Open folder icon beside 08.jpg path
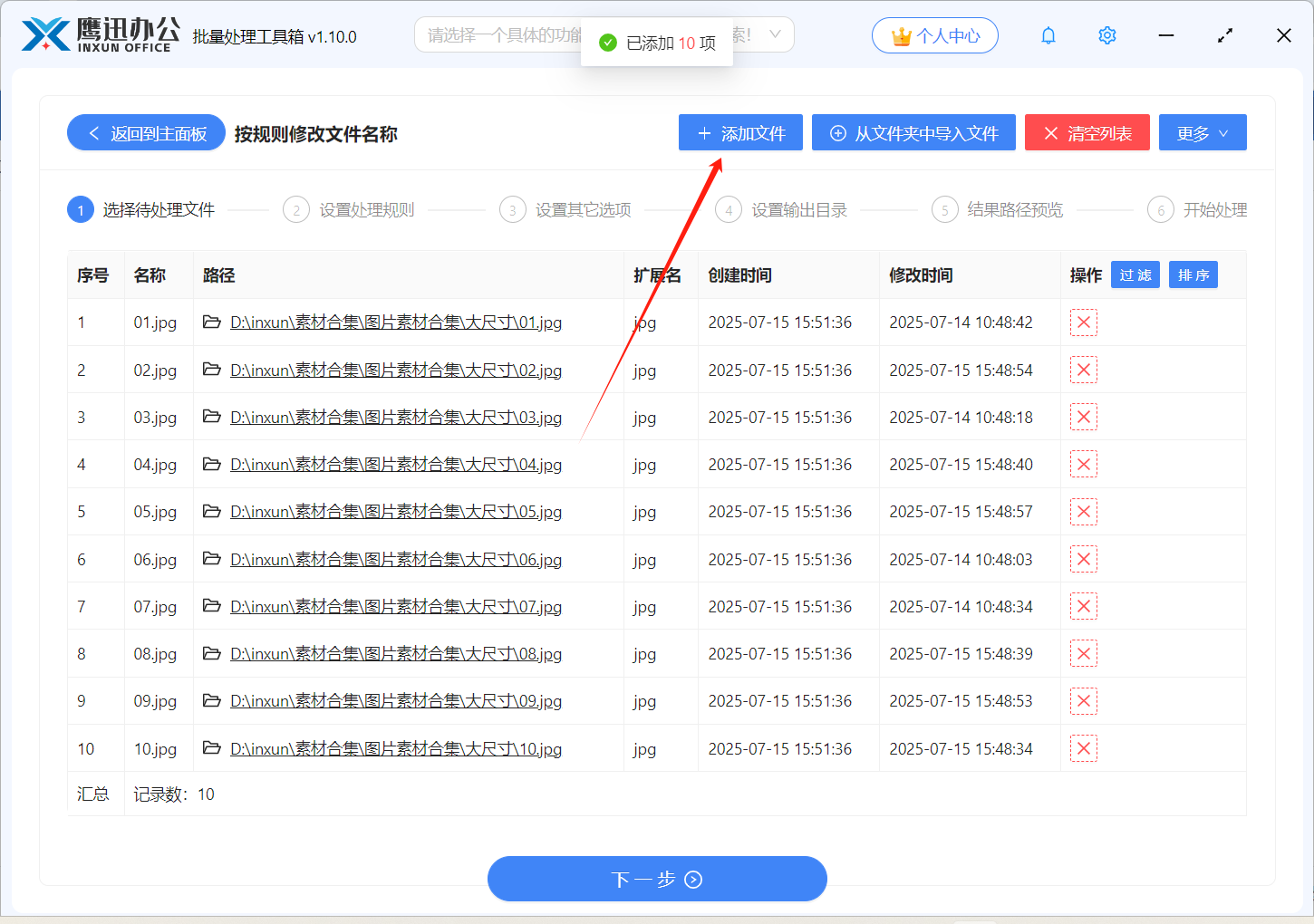The height and width of the screenshot is (924, 1314). coord(212,652)
